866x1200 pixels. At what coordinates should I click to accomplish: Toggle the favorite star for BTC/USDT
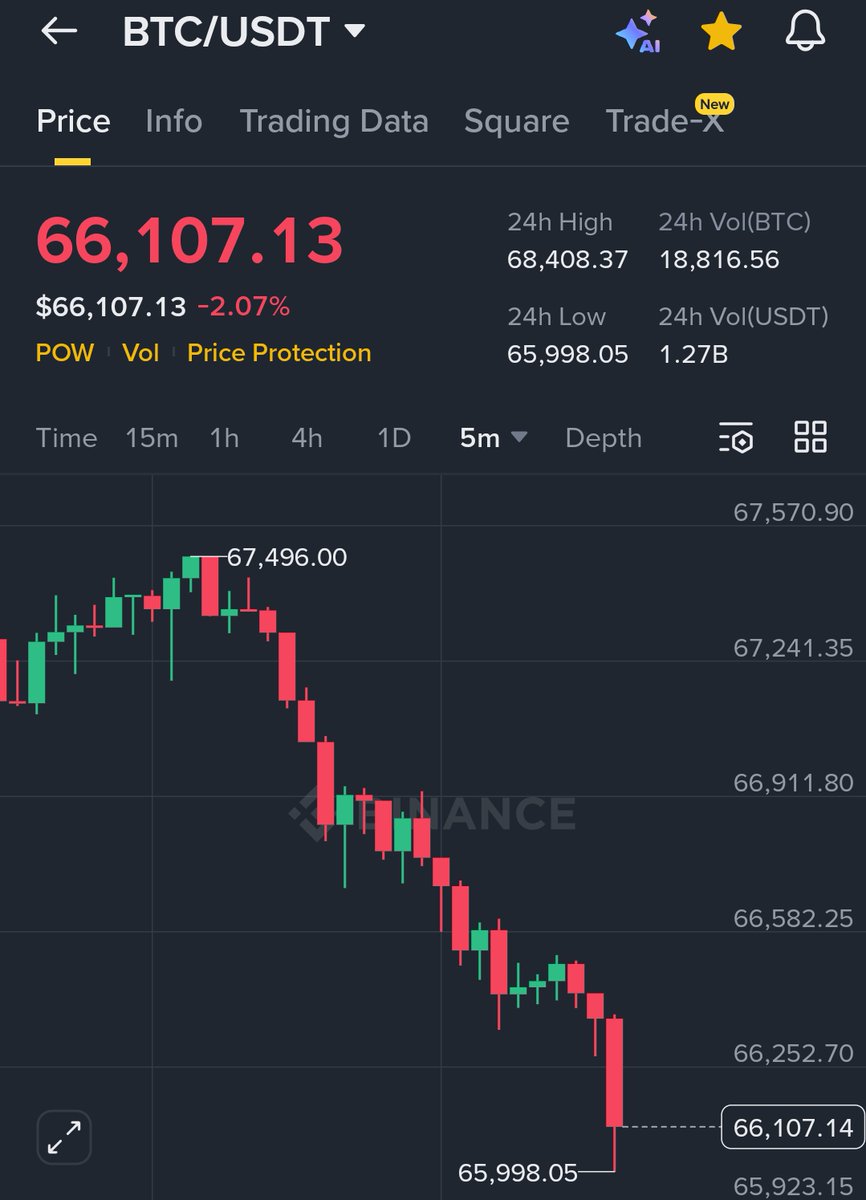pos(720,32)
